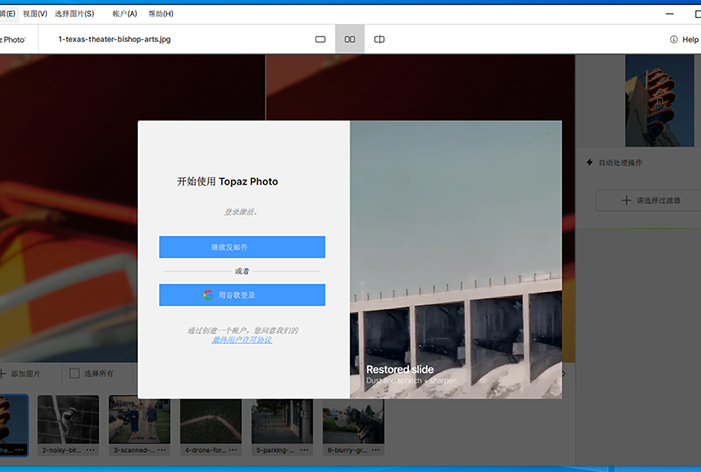Select the 5-parking image thumbnail
The image size is (701, 472).
coord(282,420)
